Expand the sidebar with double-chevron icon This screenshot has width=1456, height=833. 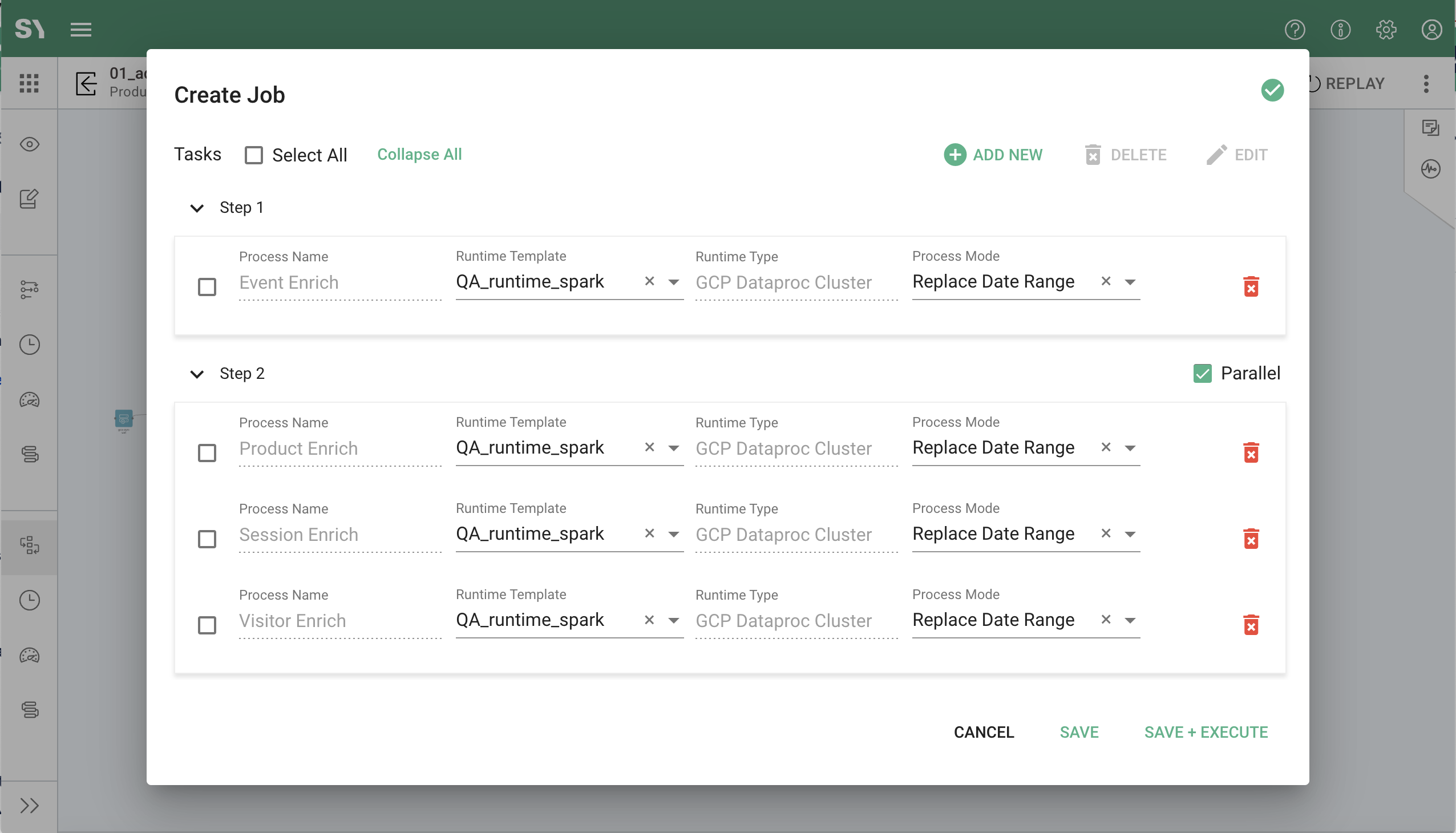tap(29, 806)
